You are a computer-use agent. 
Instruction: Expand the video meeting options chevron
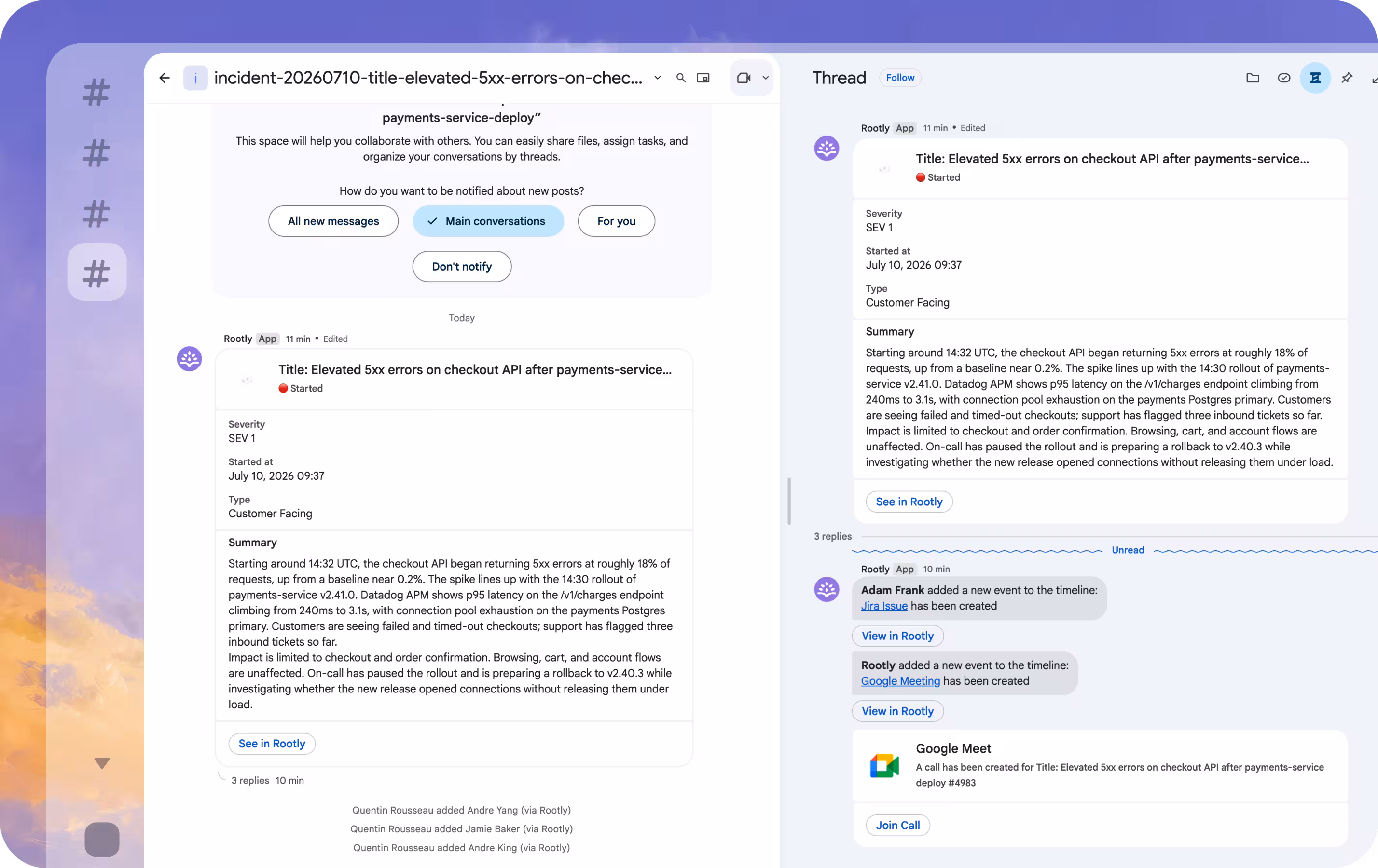coord(765,78)
